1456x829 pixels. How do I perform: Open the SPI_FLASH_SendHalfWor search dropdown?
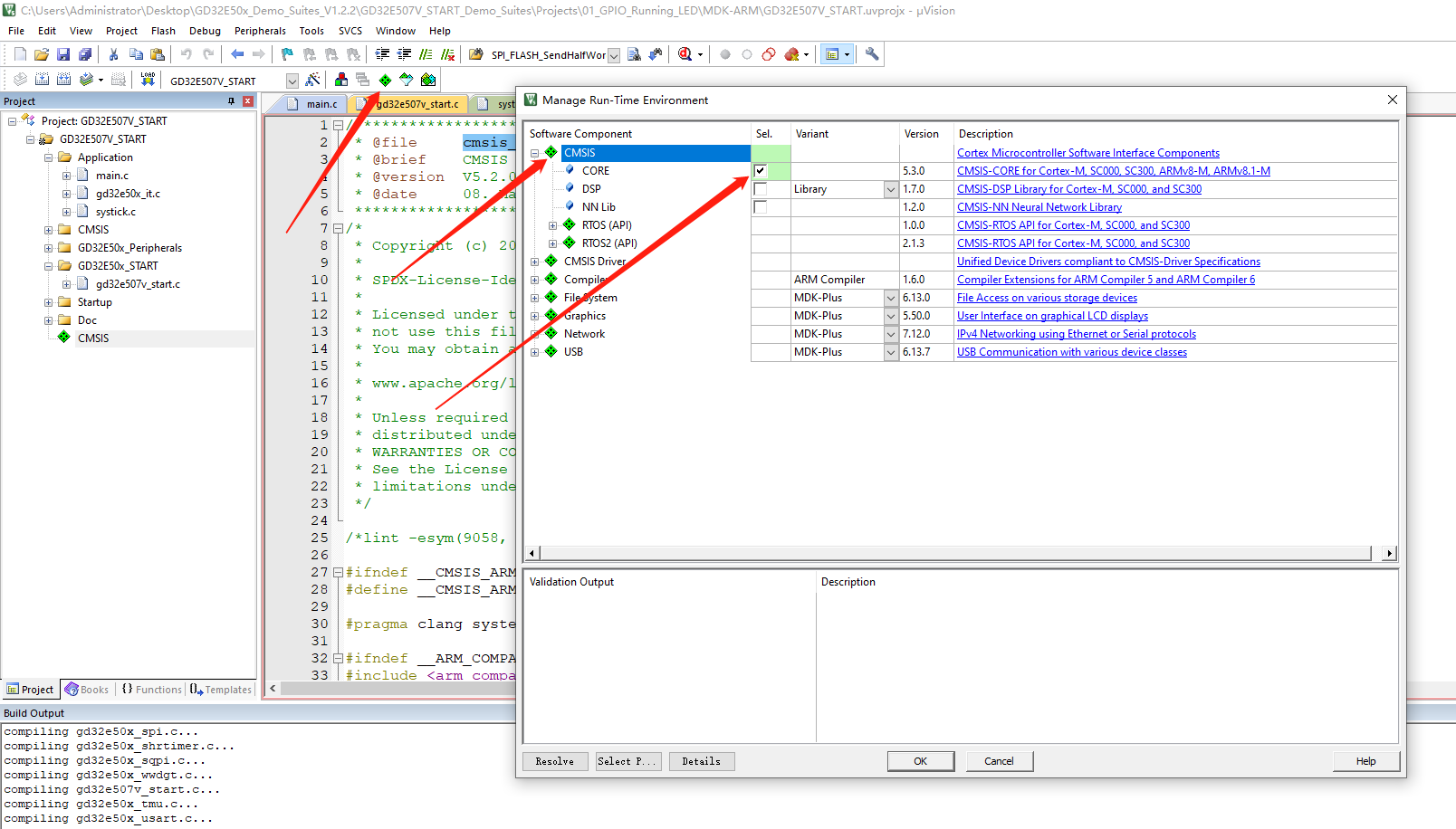(614, 55)
